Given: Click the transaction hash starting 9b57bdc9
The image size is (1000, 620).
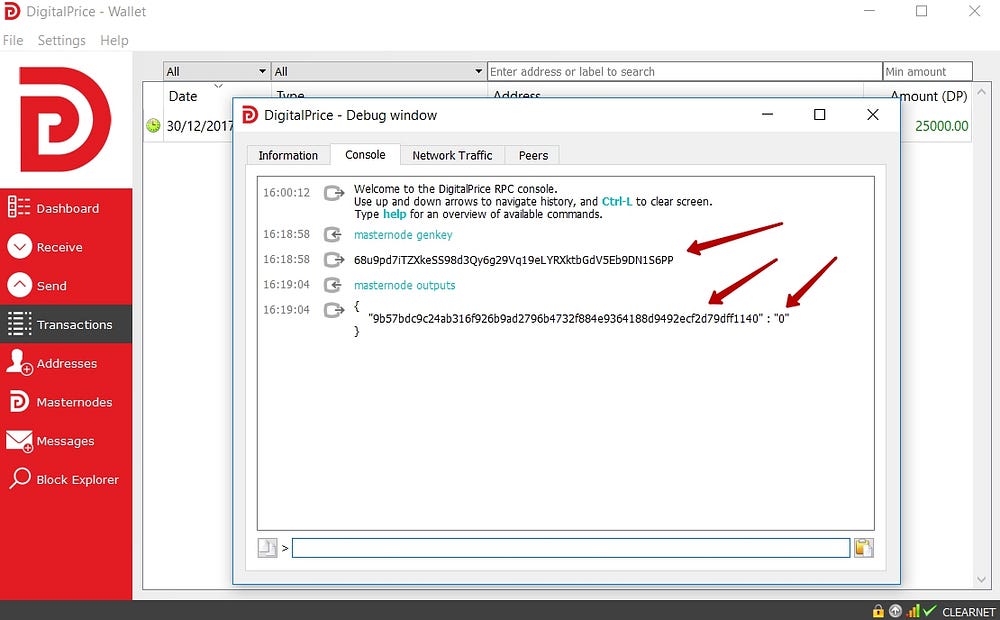Looking at the screenshot, I should pos(565,318).
